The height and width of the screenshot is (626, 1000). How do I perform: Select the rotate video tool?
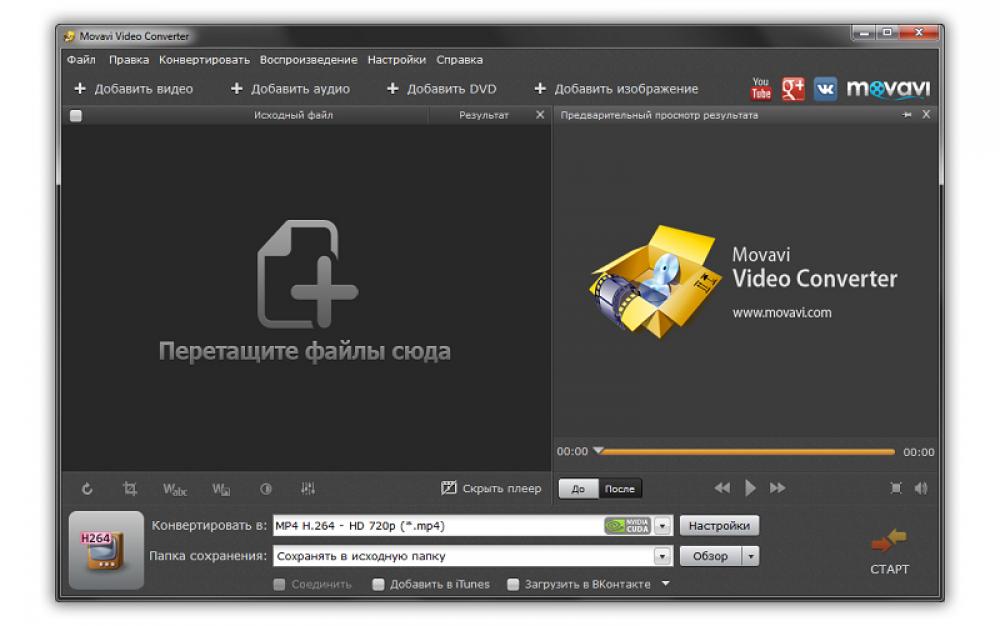(x=87, y=488)
